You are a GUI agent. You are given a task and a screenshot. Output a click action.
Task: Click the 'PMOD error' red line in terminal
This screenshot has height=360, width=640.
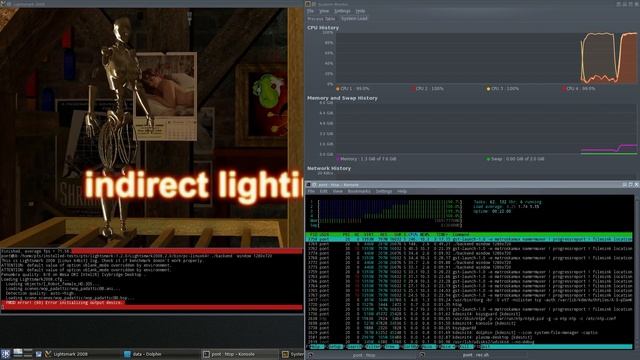click(64, 303)
